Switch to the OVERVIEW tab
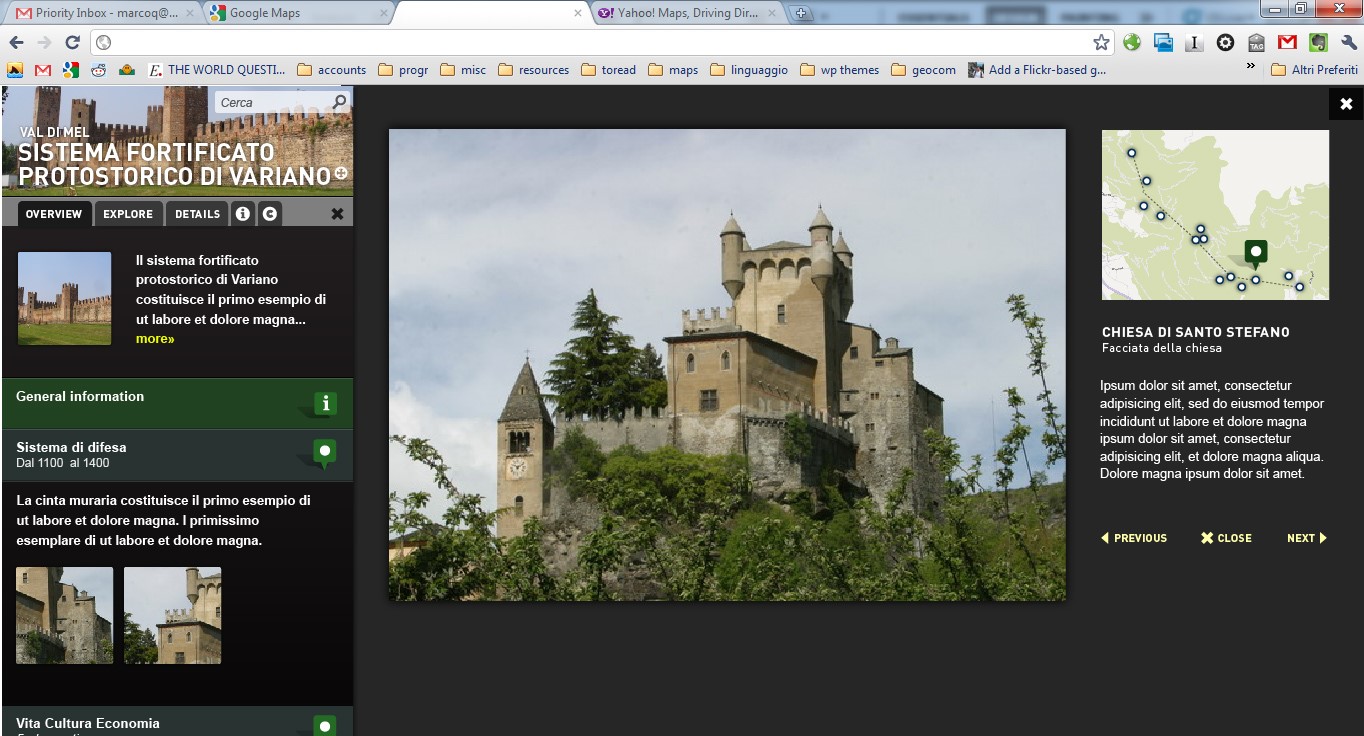 pyautogui.click(x=54, y=214)
